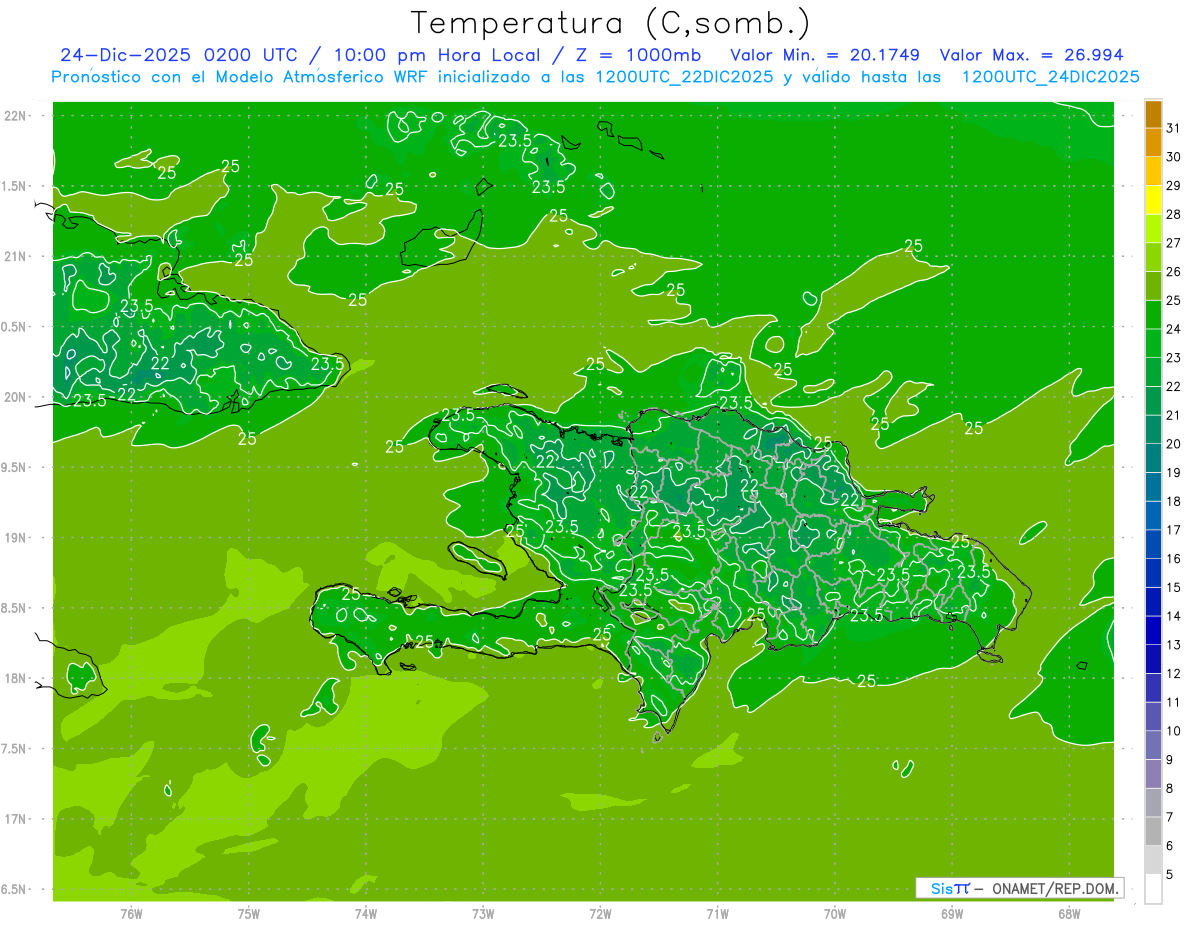This screenshot has width=1200, height=927.
Task: Click the Valor Min. = 20.1749 readout
Action: point(825,55)
